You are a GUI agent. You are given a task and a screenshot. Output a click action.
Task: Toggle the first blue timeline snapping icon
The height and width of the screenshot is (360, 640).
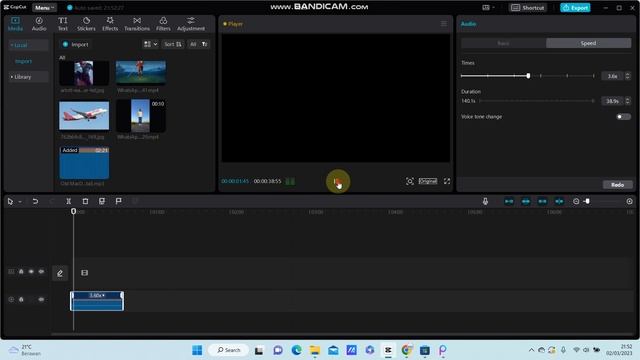coord(509,201)
